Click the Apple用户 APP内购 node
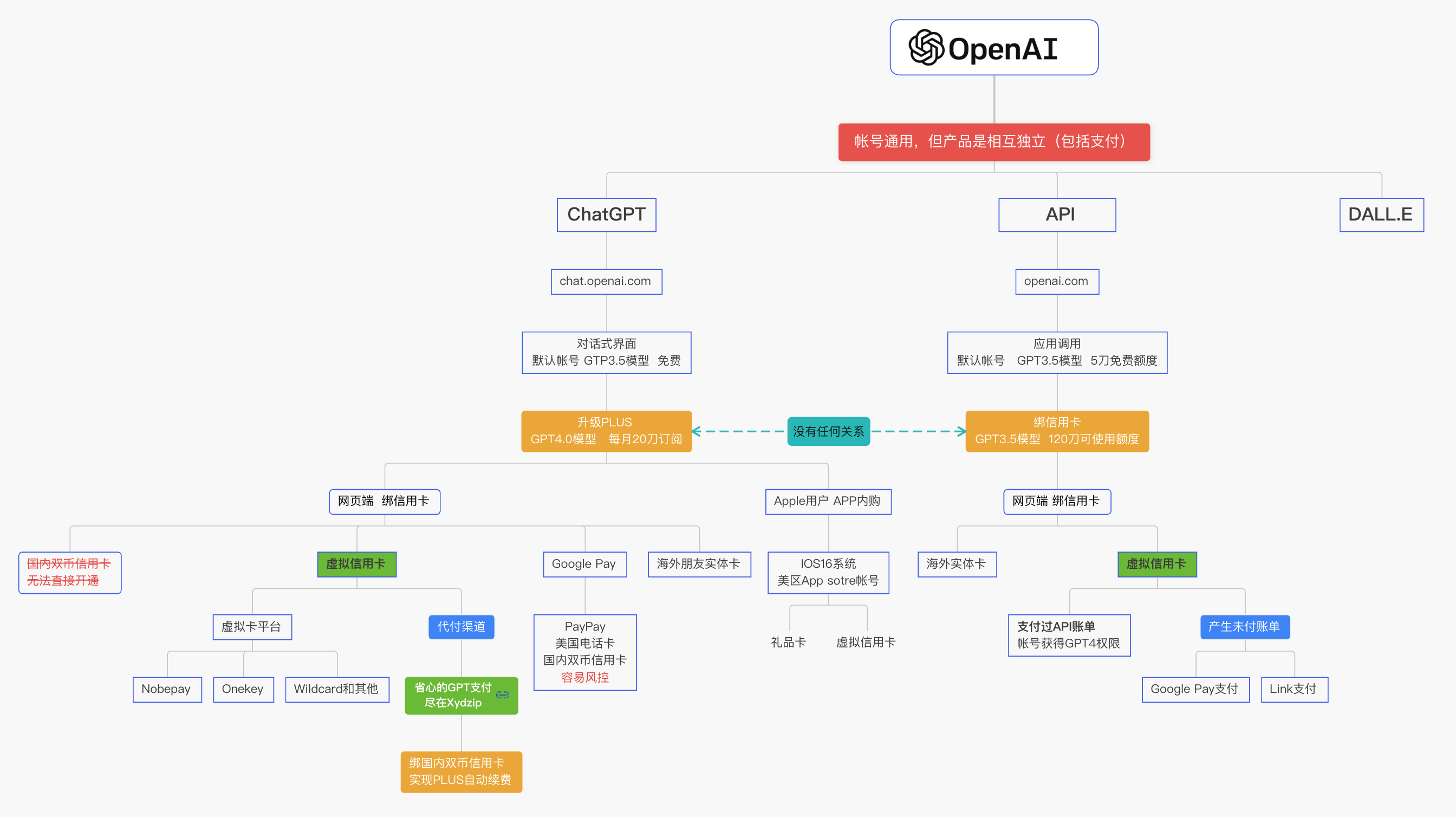This screenshot has width=1456, height=817. [x=828, y=501]
